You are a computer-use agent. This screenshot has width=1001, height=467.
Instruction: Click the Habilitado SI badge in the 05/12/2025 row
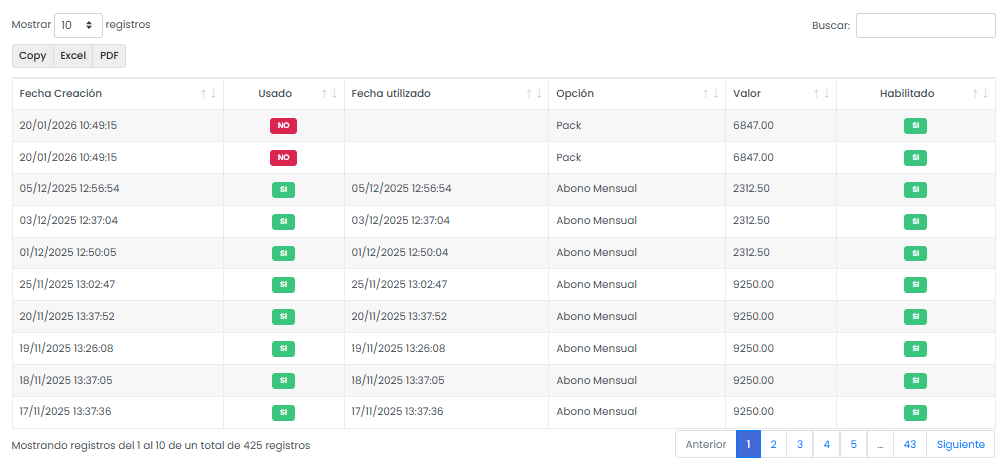[x=915, y=189]
